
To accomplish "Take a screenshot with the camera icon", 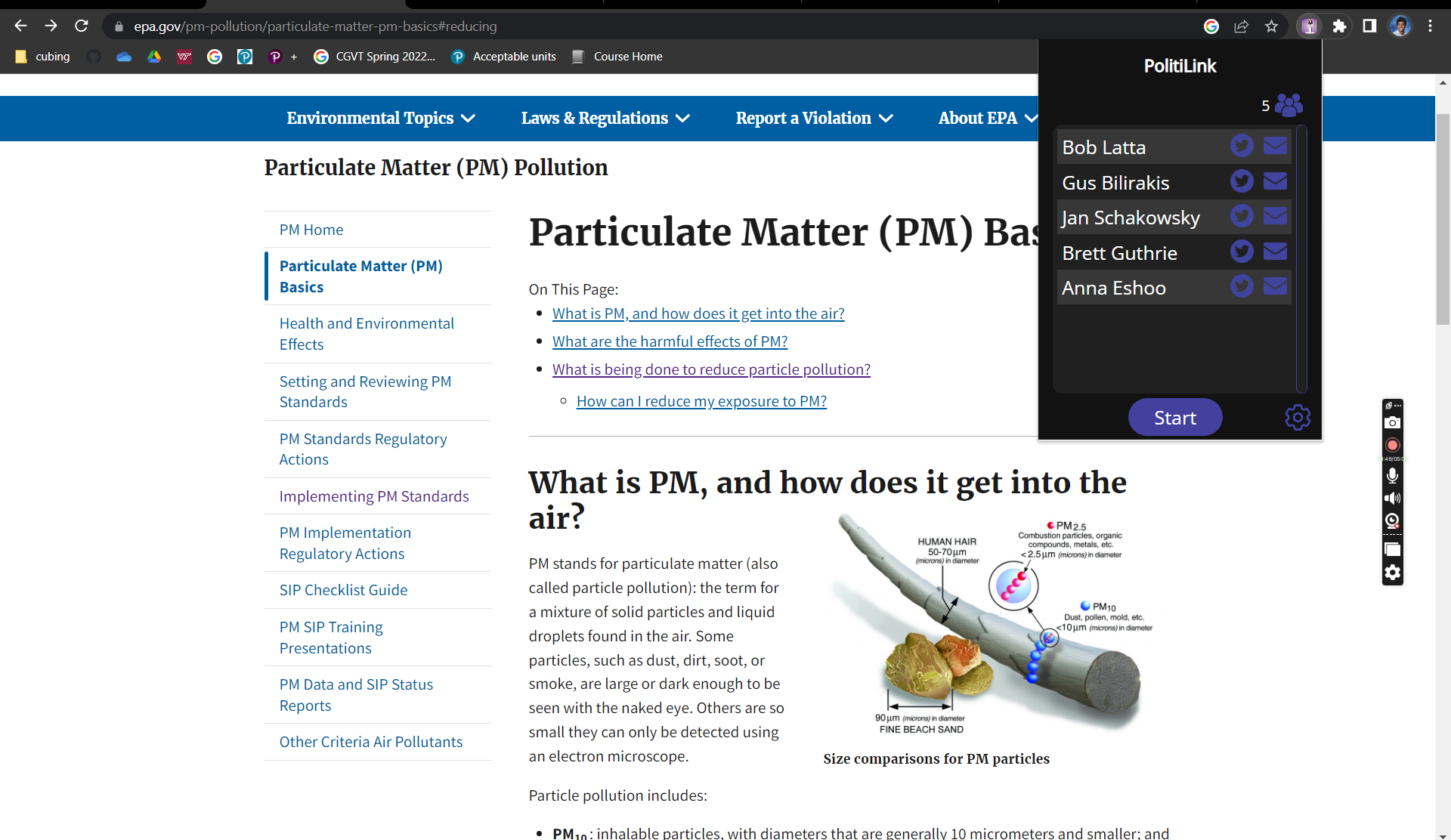I will (1392, 423).
